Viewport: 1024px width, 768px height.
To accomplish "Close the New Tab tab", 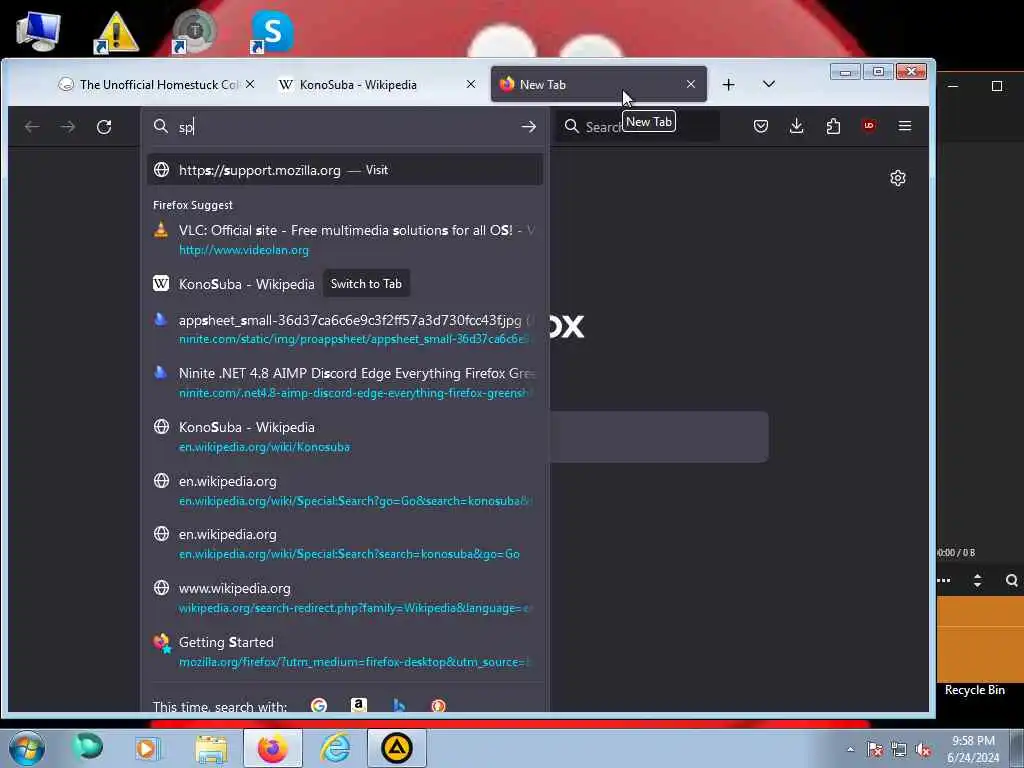I will click(691, 84).
